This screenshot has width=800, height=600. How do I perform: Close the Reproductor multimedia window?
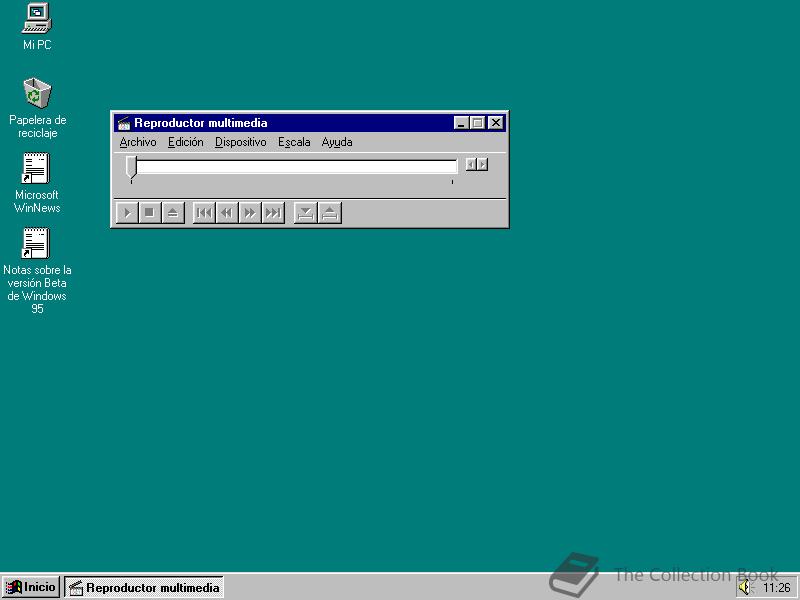[x=496, y=123]
